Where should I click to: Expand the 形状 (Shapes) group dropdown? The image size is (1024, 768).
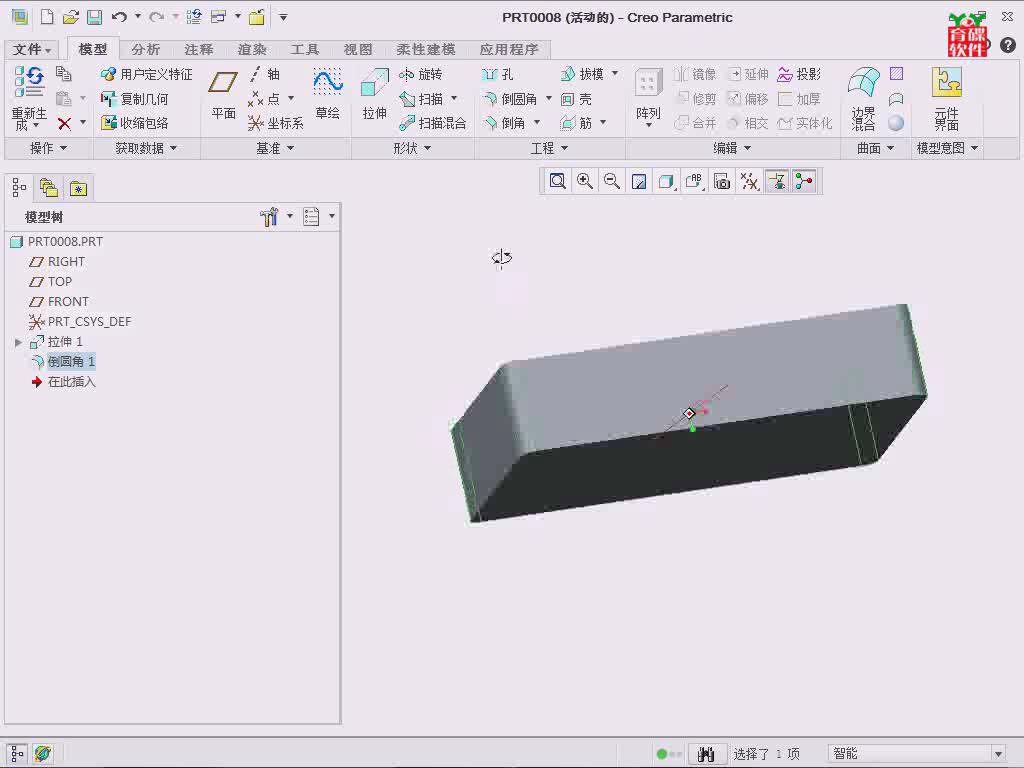(412, 148)
